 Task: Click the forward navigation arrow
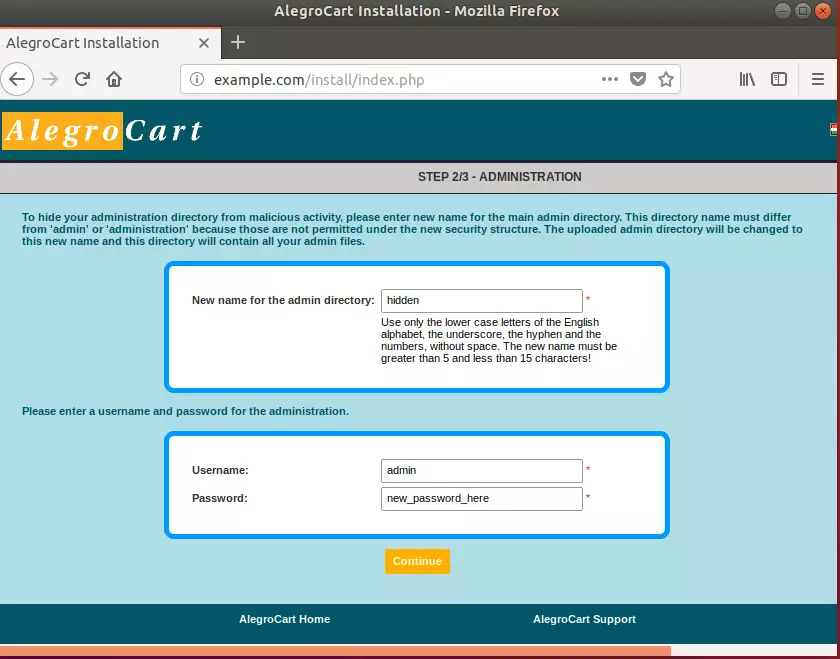pyautogui.click(x=50, y=79)
